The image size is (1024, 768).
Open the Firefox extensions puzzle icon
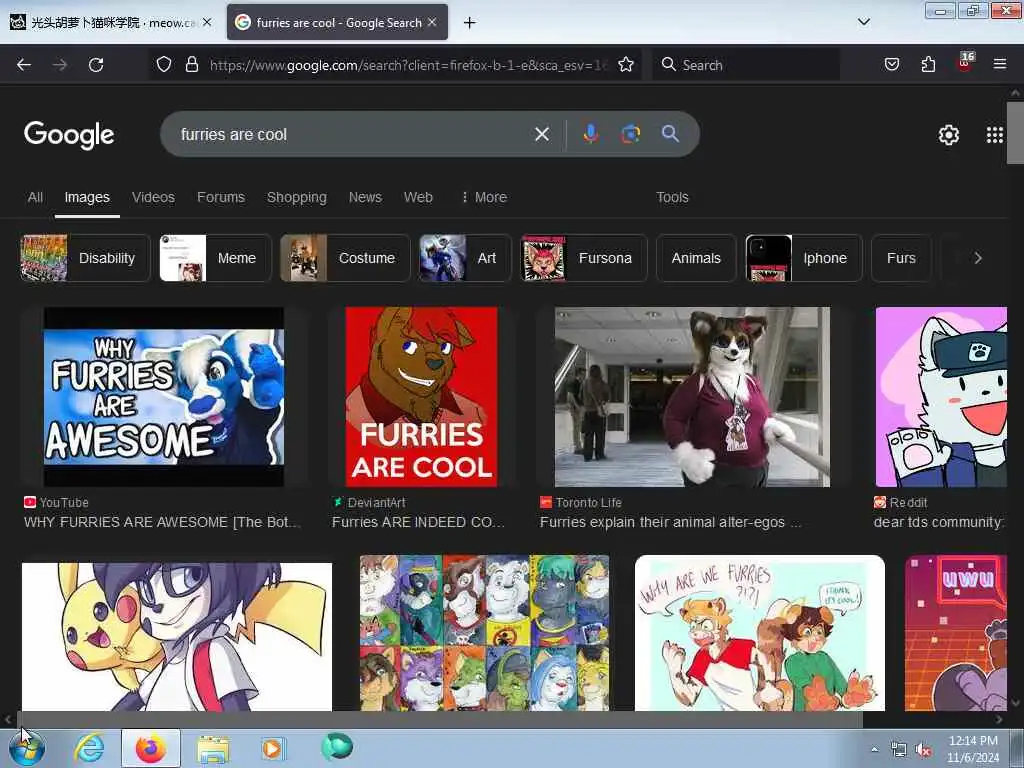[928, 65]
